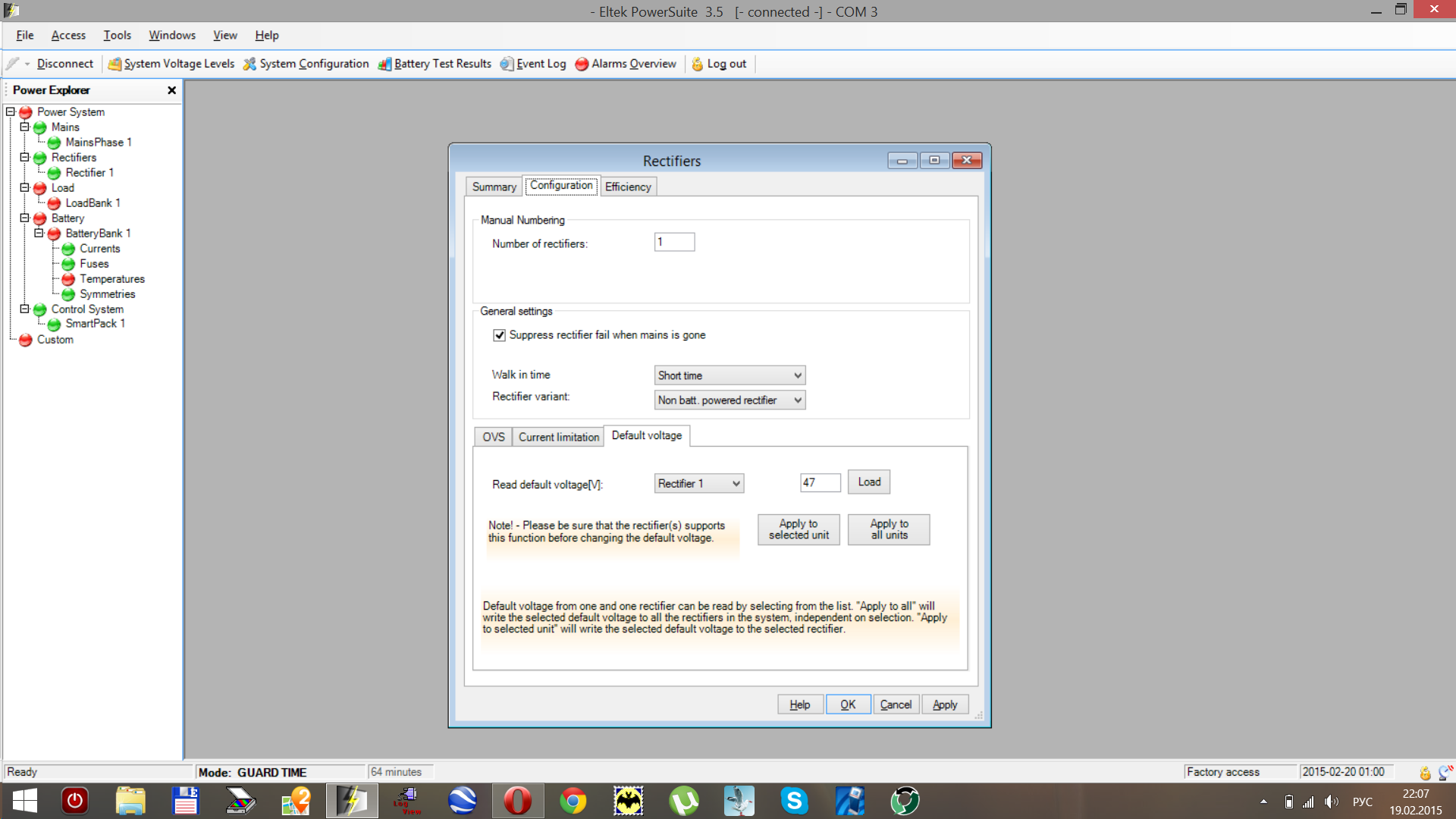Click the dialog Apply button
Screen dimensions: 1456x819
[x=945, y=704]
